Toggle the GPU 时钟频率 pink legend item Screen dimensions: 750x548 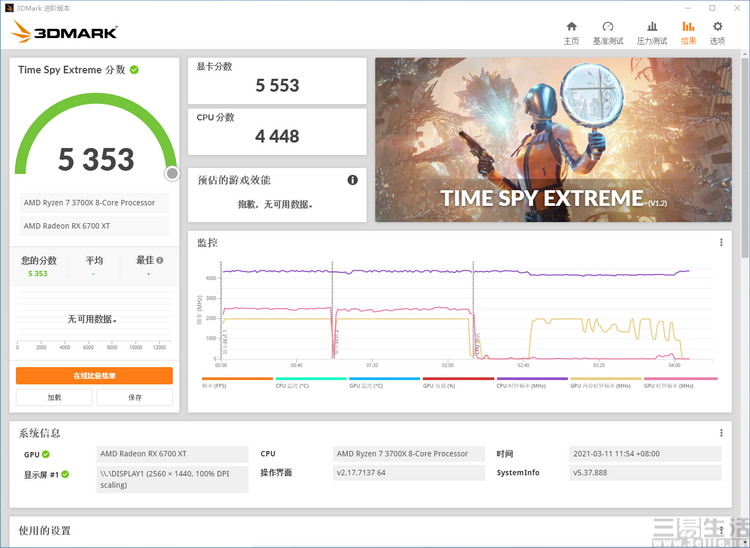point(681,383)
